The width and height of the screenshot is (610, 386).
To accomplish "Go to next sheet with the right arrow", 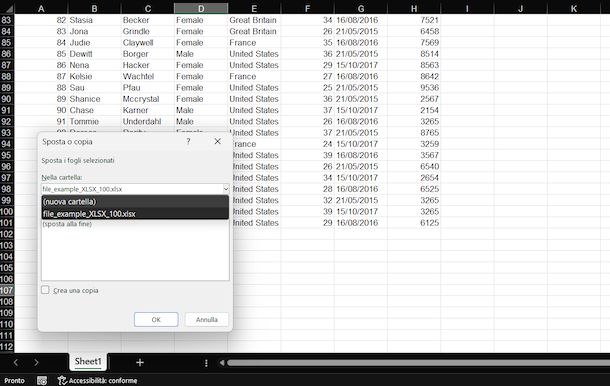I will click(x=36, y=363).
